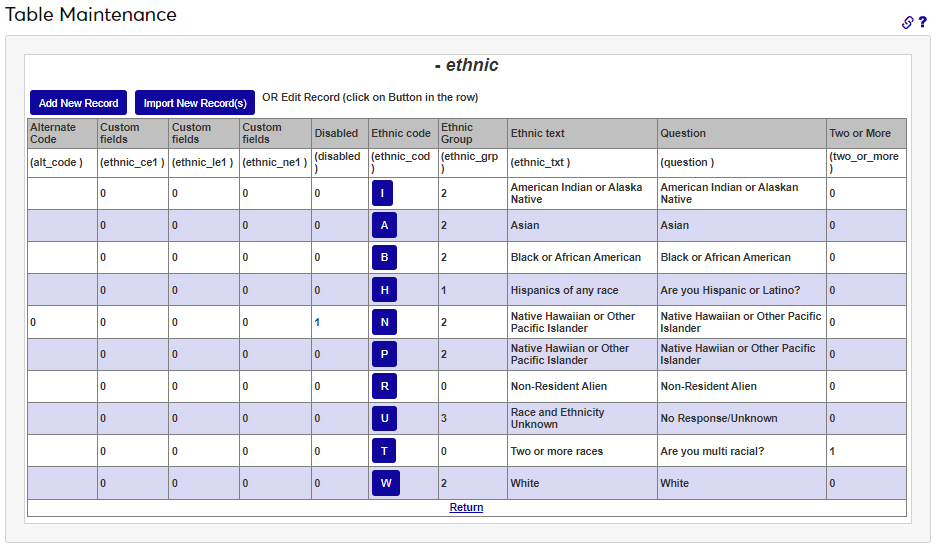
Task: Open Non-Resident Alien 'R' record
Action: click(384, 386)
